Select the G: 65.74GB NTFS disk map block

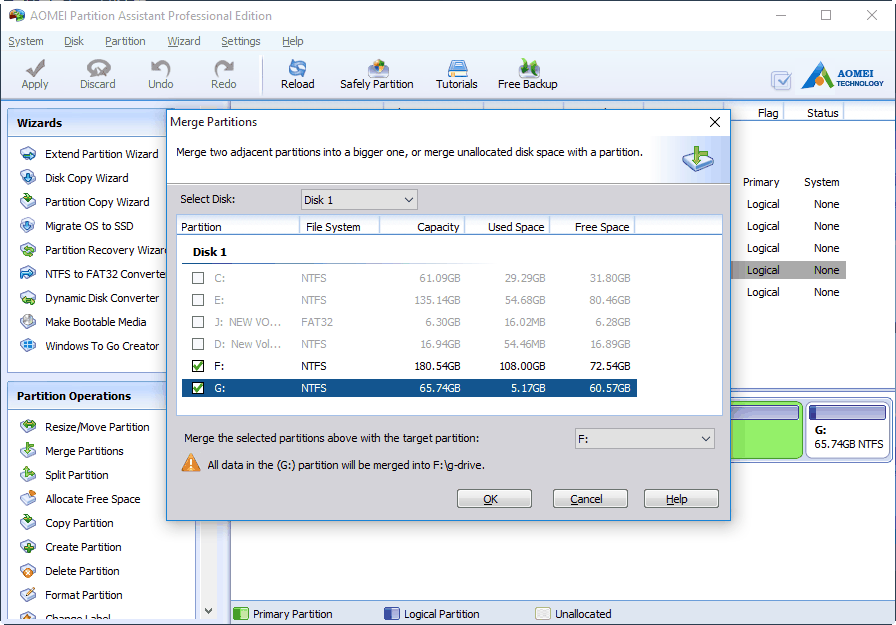click(x=848, y=430)
